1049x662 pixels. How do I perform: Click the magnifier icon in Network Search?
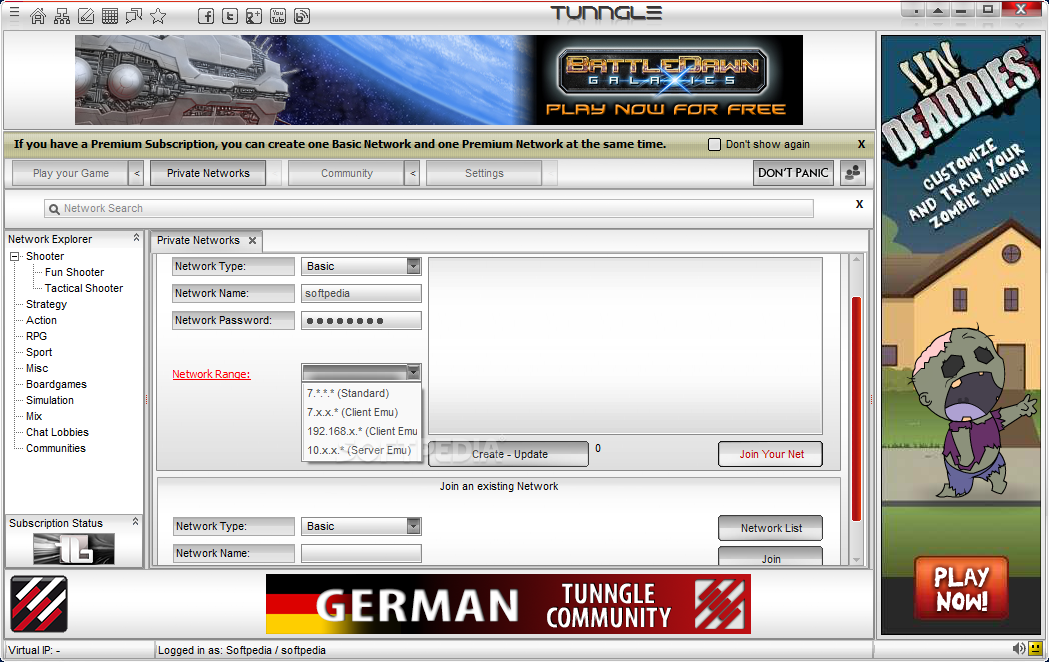pos(54,209)
